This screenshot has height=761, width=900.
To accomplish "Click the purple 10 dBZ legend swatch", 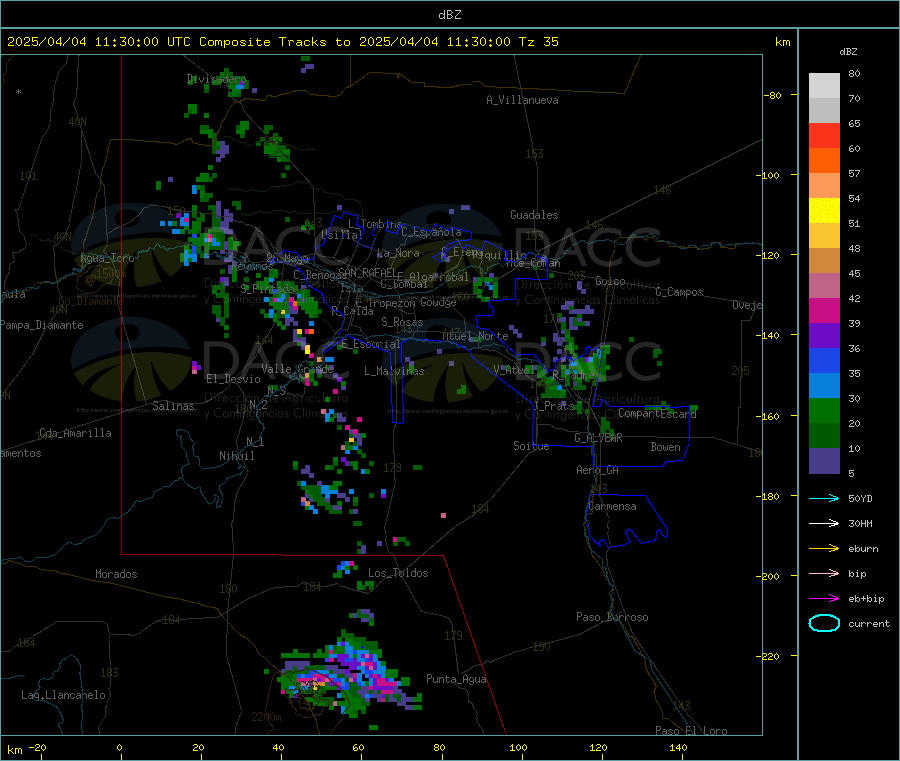I will [x=824, y=461].
